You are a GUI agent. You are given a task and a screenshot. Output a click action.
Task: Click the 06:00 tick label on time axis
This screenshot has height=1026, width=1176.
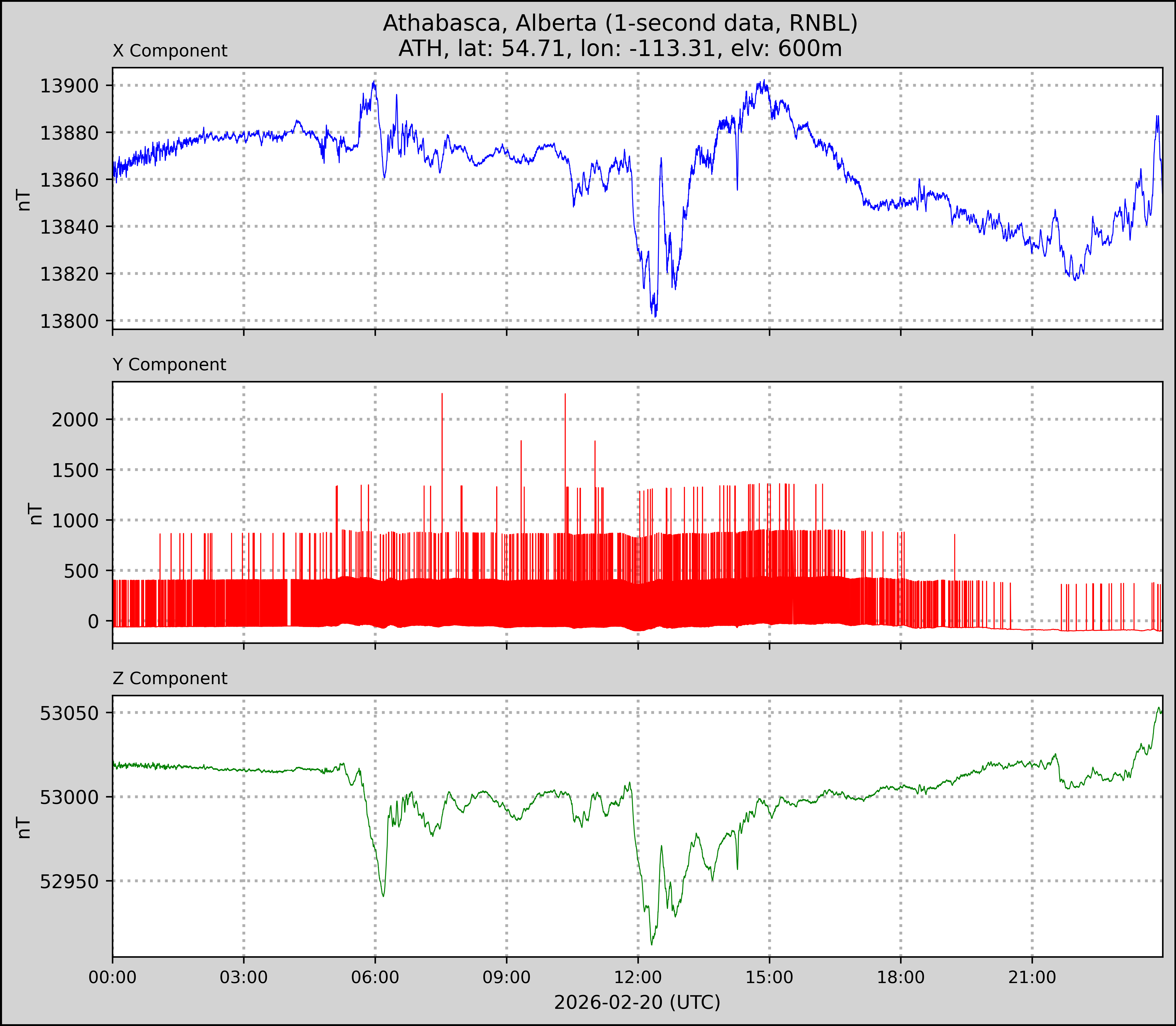[x=375, y=977]
